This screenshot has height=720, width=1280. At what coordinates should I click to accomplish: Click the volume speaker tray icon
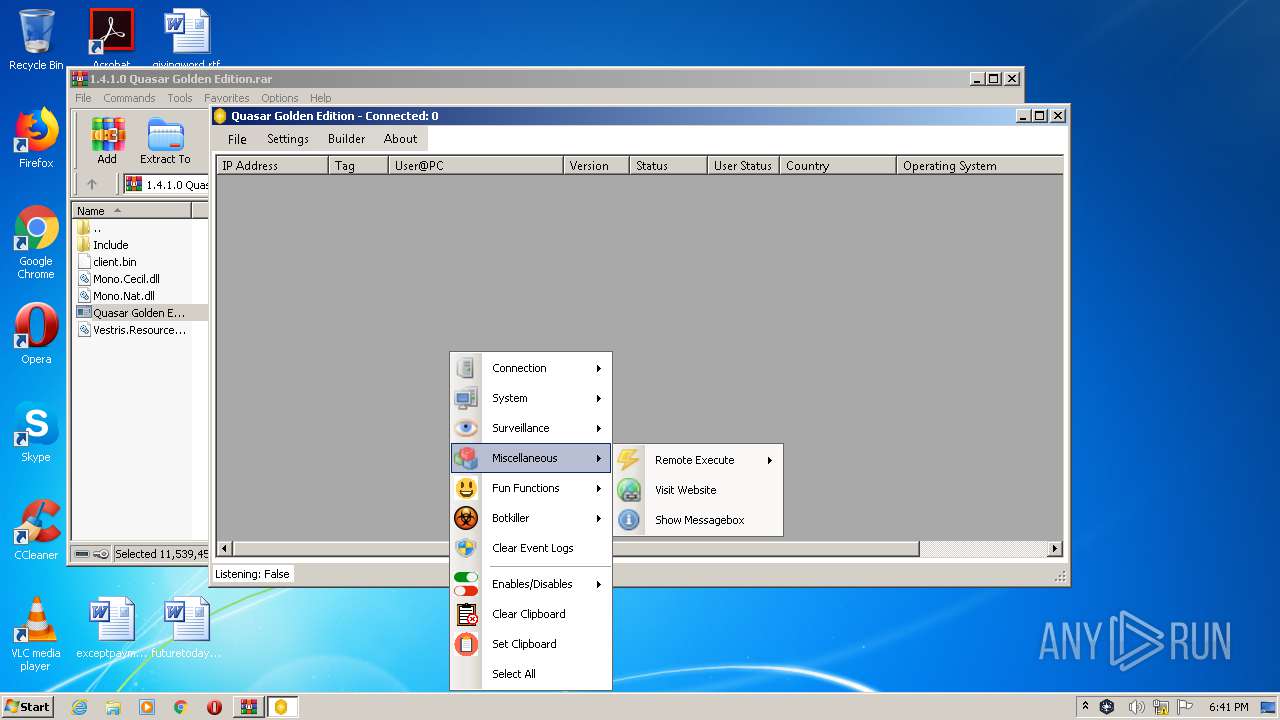pos(1135,707)
